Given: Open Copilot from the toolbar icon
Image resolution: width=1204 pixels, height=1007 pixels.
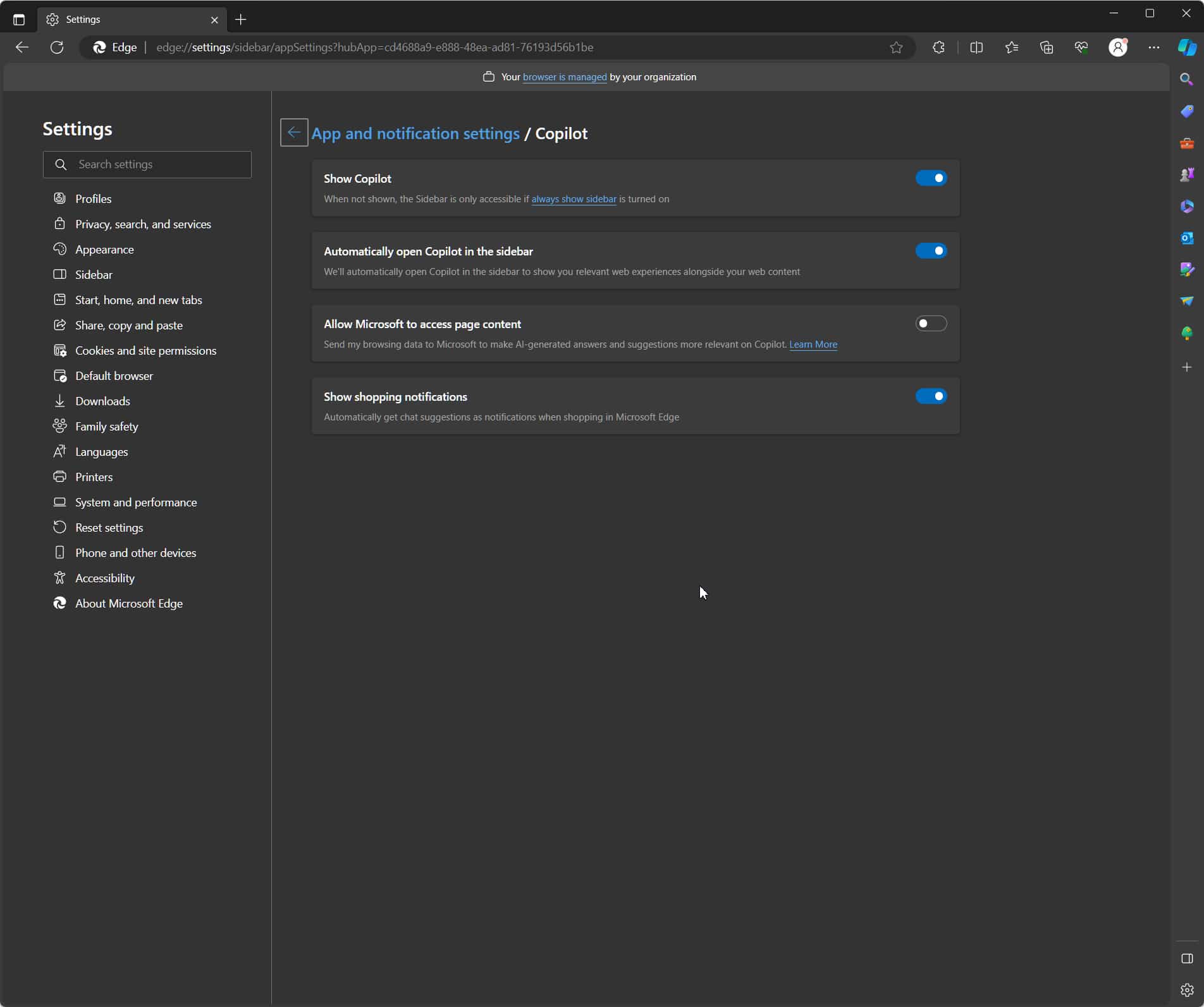Looking at the screenshot, I should click(x=1186, y=47).
